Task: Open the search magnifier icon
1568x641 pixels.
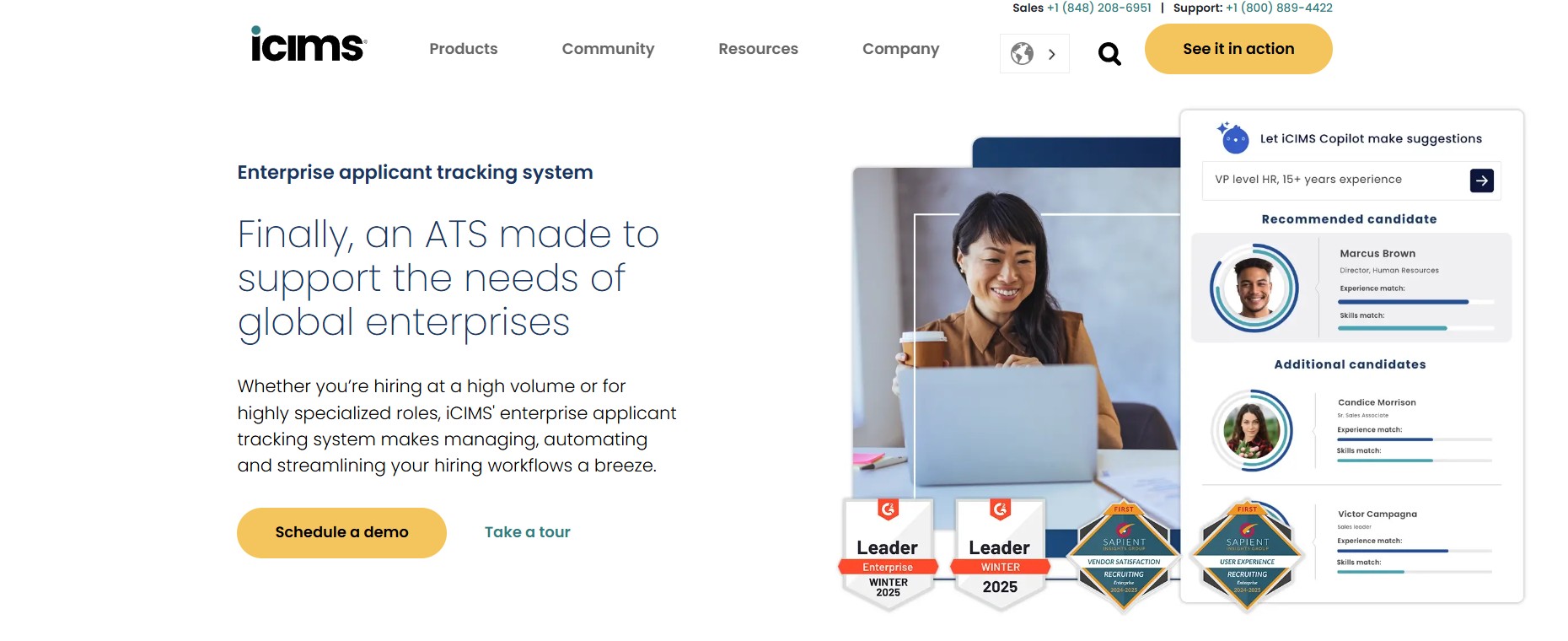Action: (1109, 54)
